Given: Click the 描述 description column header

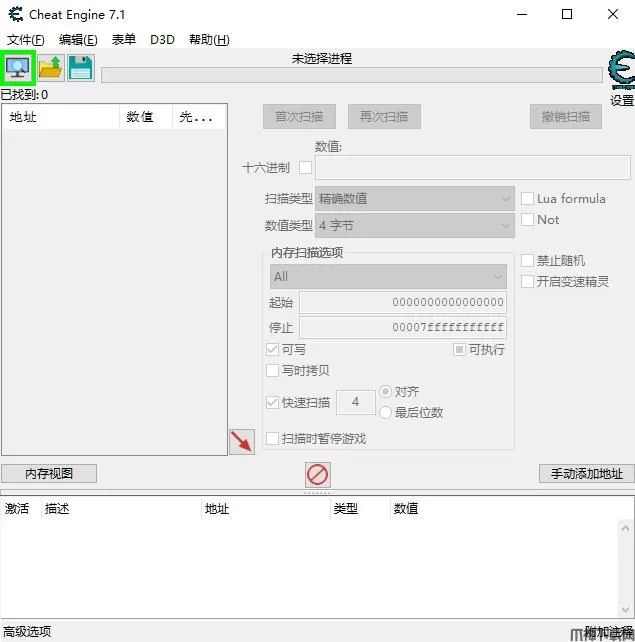Looking at the screenshot, I should [x=121, y=509].
